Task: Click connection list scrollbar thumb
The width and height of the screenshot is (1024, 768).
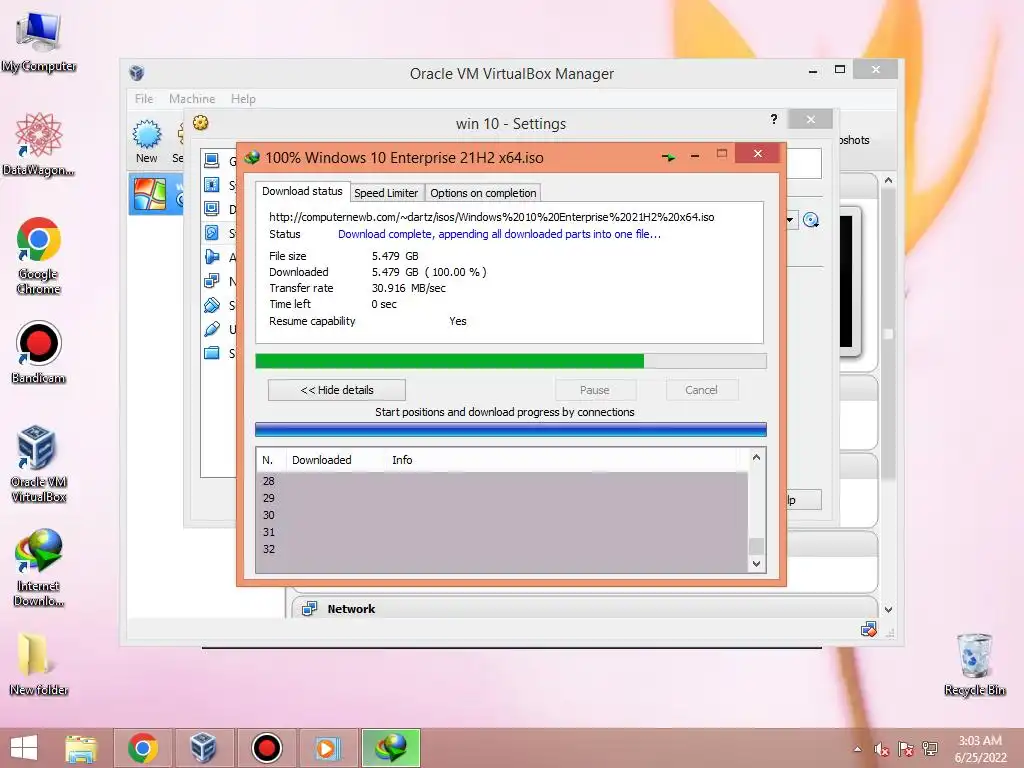Action: (756, 546)
